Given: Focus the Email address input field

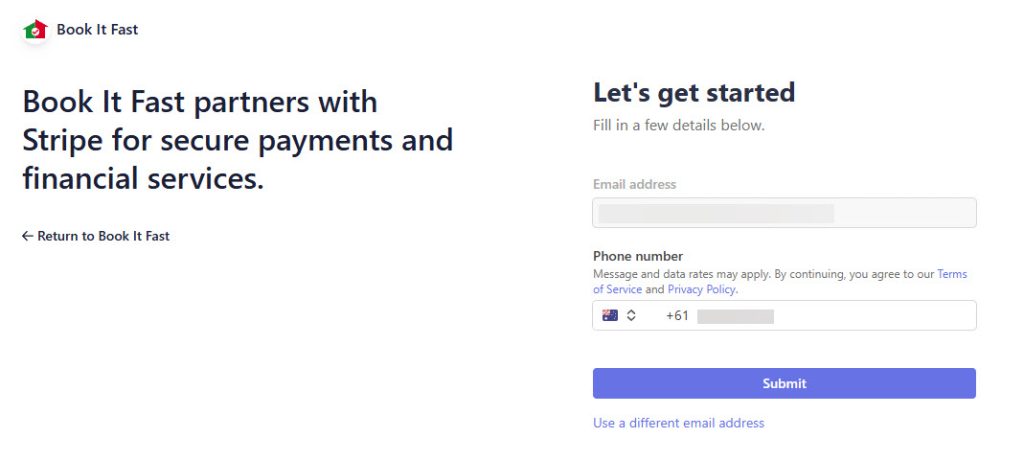Looking at the screenshot, I should click(x=784, y=213).
